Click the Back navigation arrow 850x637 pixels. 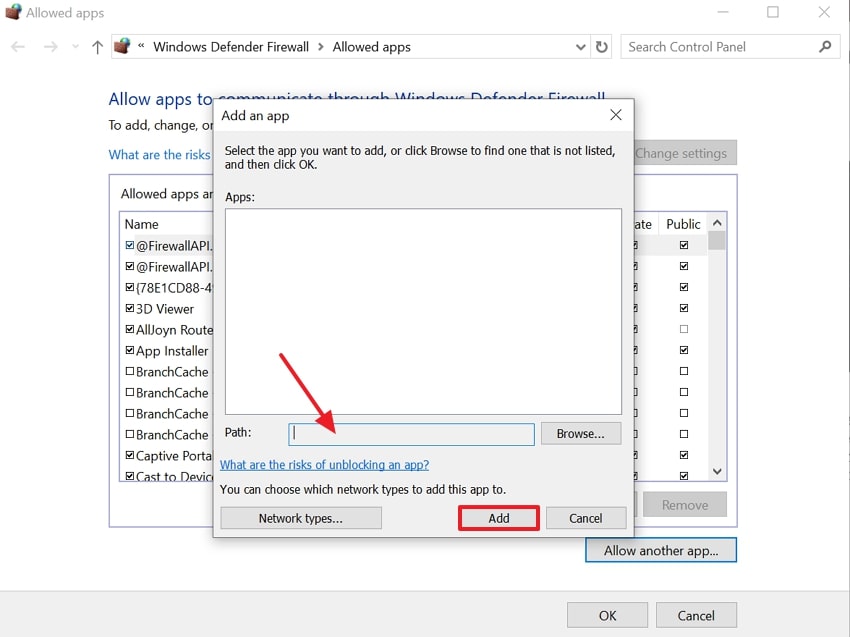point(18,47)
